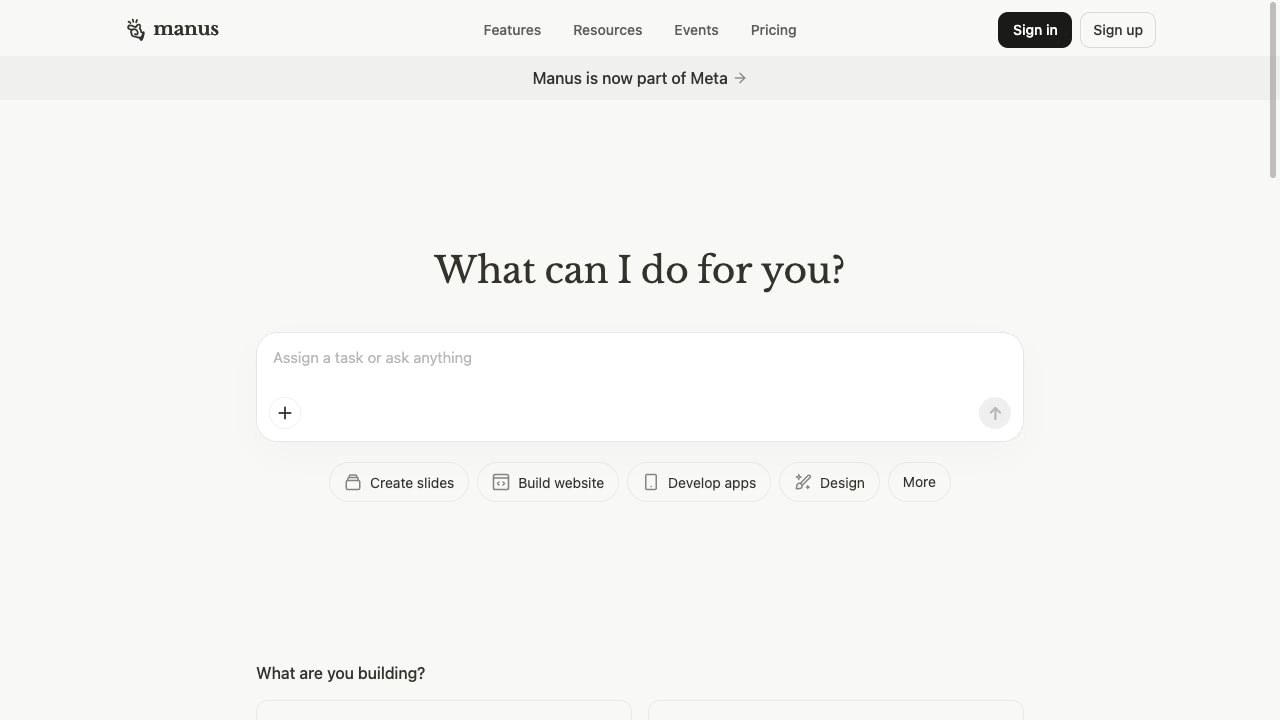
Task: Click the Sign up button
Action: coord(1117,30)
